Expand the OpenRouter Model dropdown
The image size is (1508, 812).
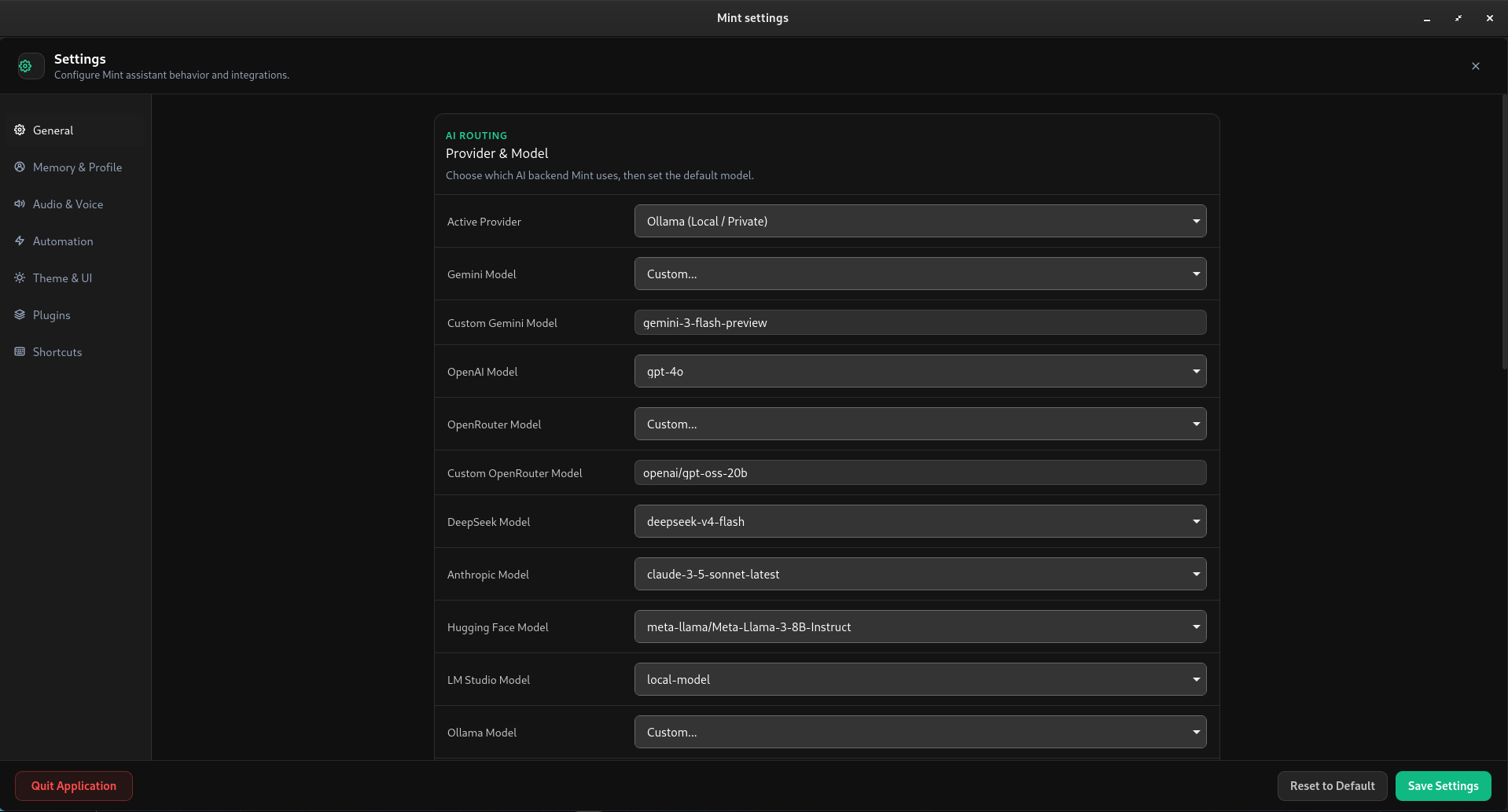point(920,424)
